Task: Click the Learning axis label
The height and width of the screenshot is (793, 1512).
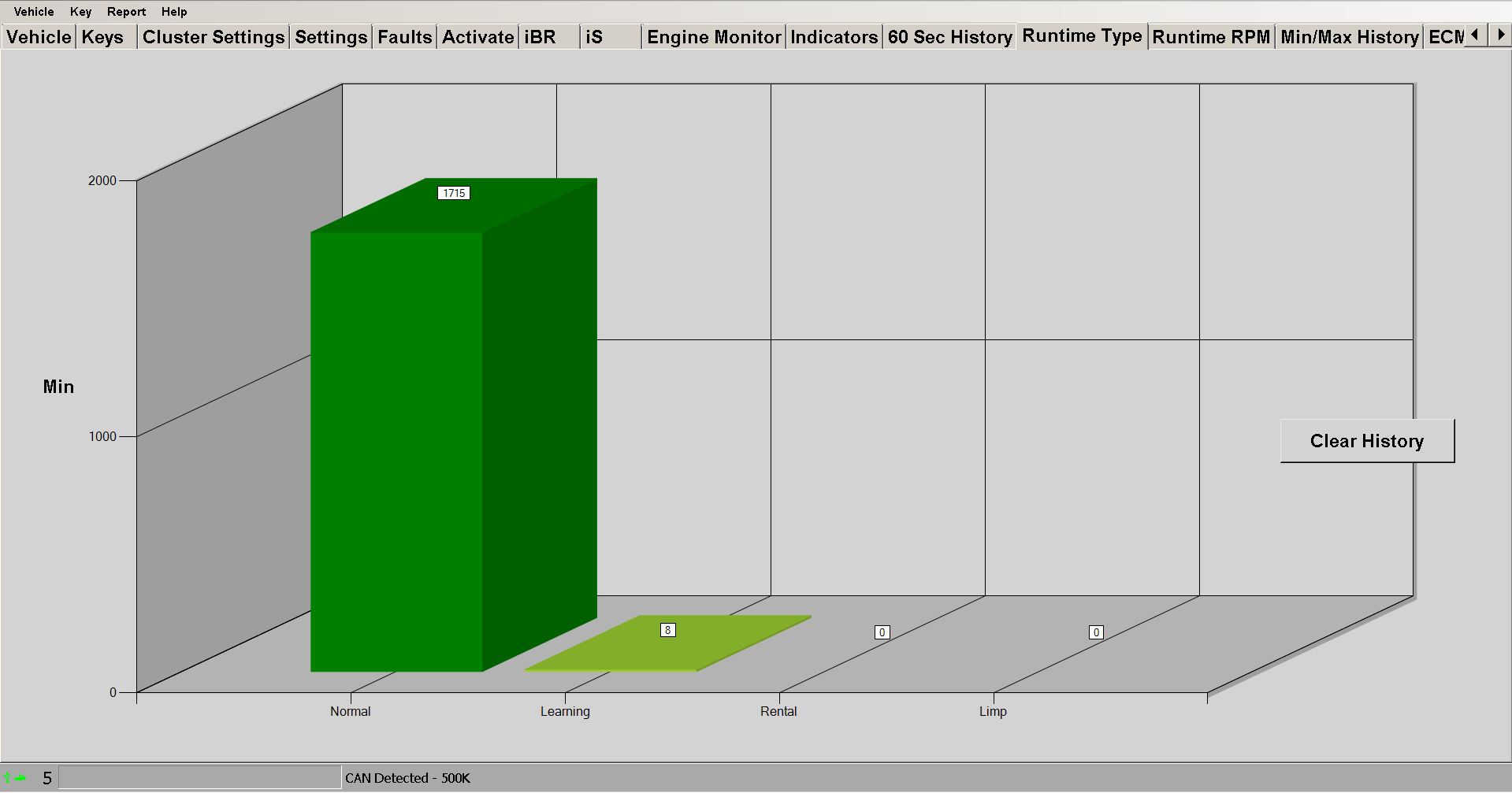Action: pos(565,711)
